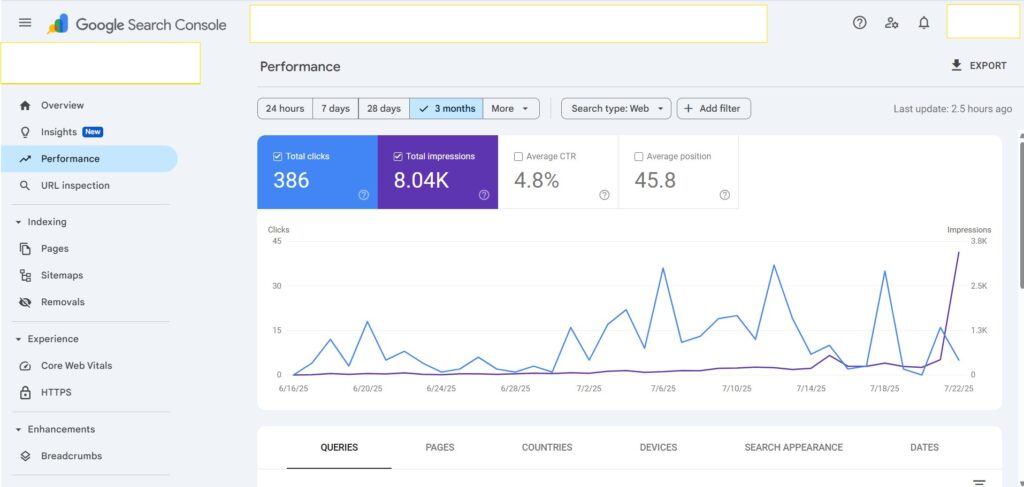Open Breadcrumbs in the sidebar
The image size is (1024, 487).
(89, 456)
